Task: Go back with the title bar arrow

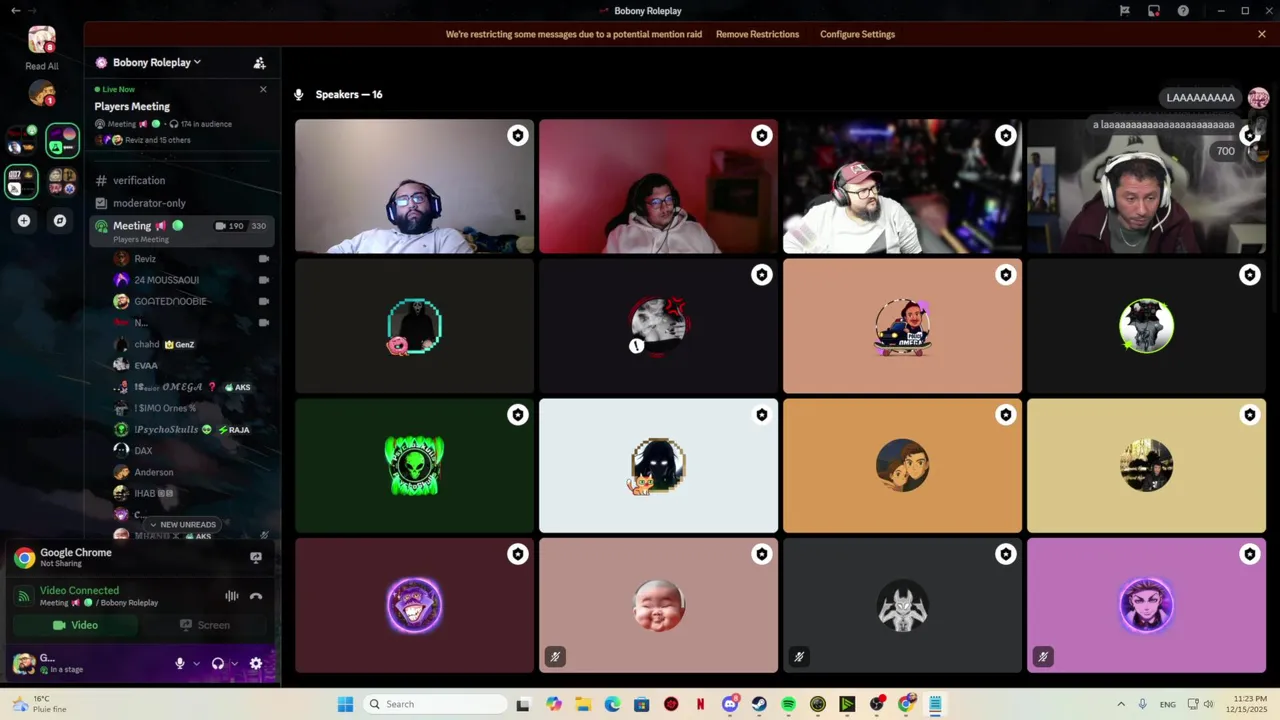Action: click(15, 11)
